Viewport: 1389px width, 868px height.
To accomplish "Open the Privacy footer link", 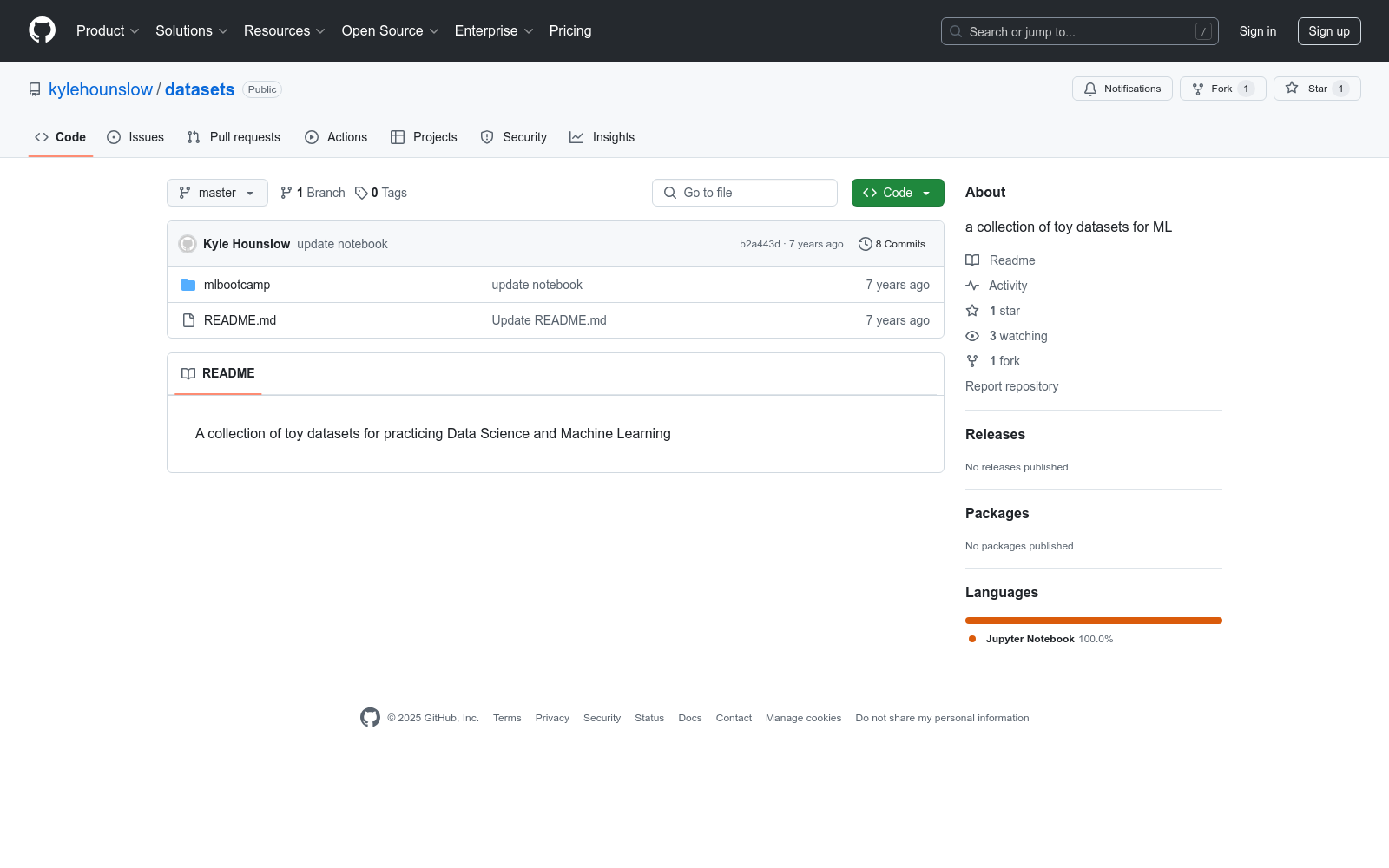I will [x=552, y=718].
